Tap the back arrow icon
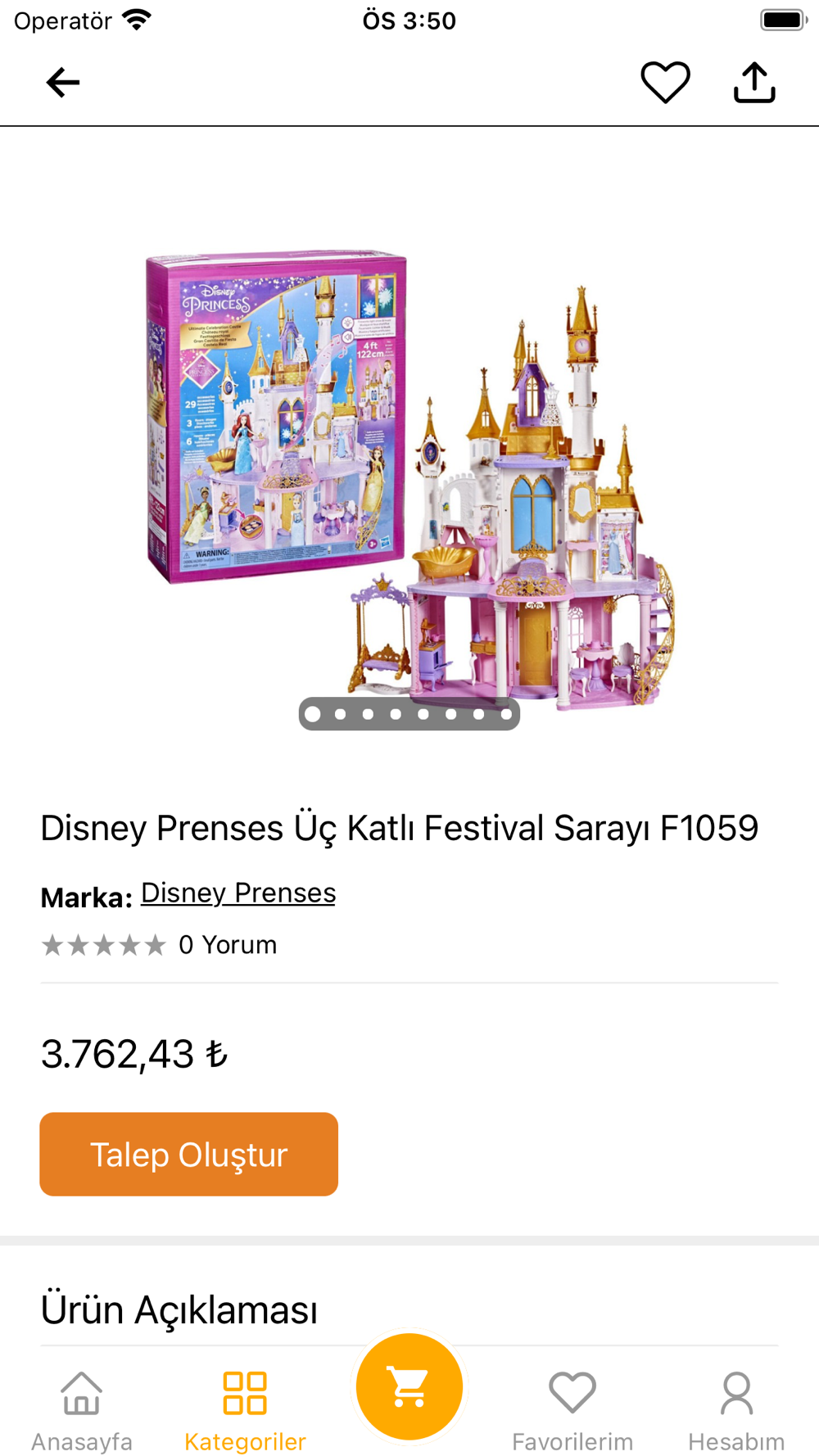Viewport: 819px width, 1456px height. 63,83
